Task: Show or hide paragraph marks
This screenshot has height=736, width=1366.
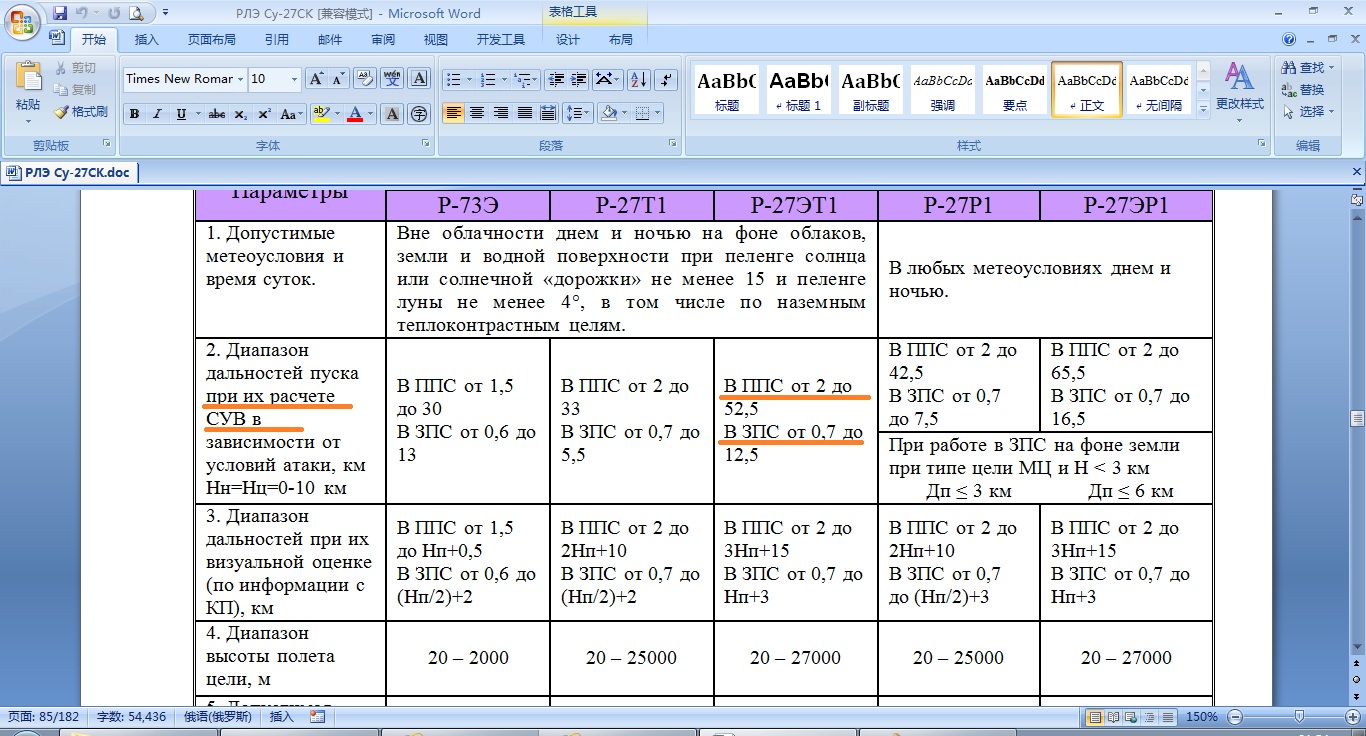Action: [x=667, y=79]
